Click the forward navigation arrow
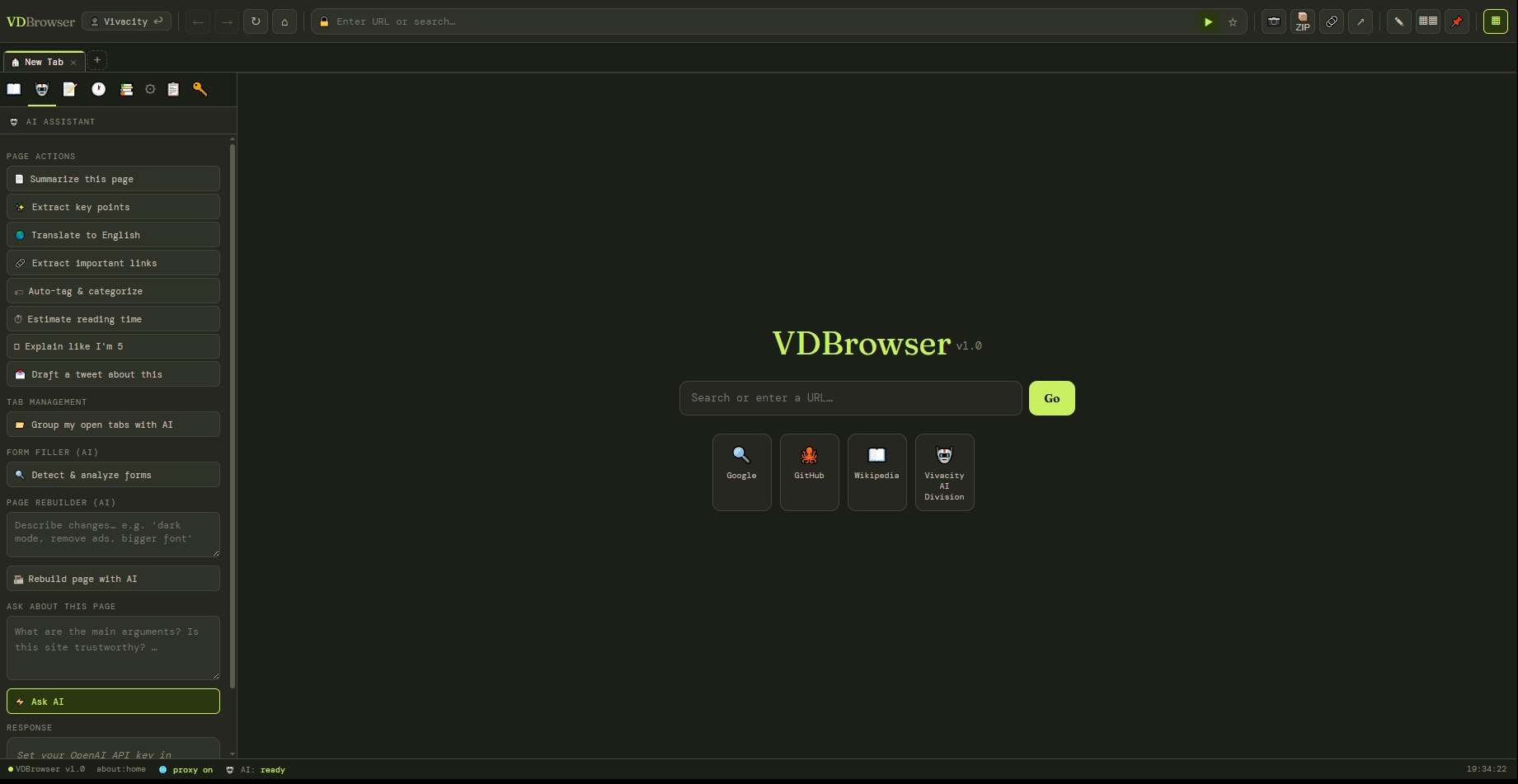The width and height of the screenshot is (1518, 784). click(227, 21)
